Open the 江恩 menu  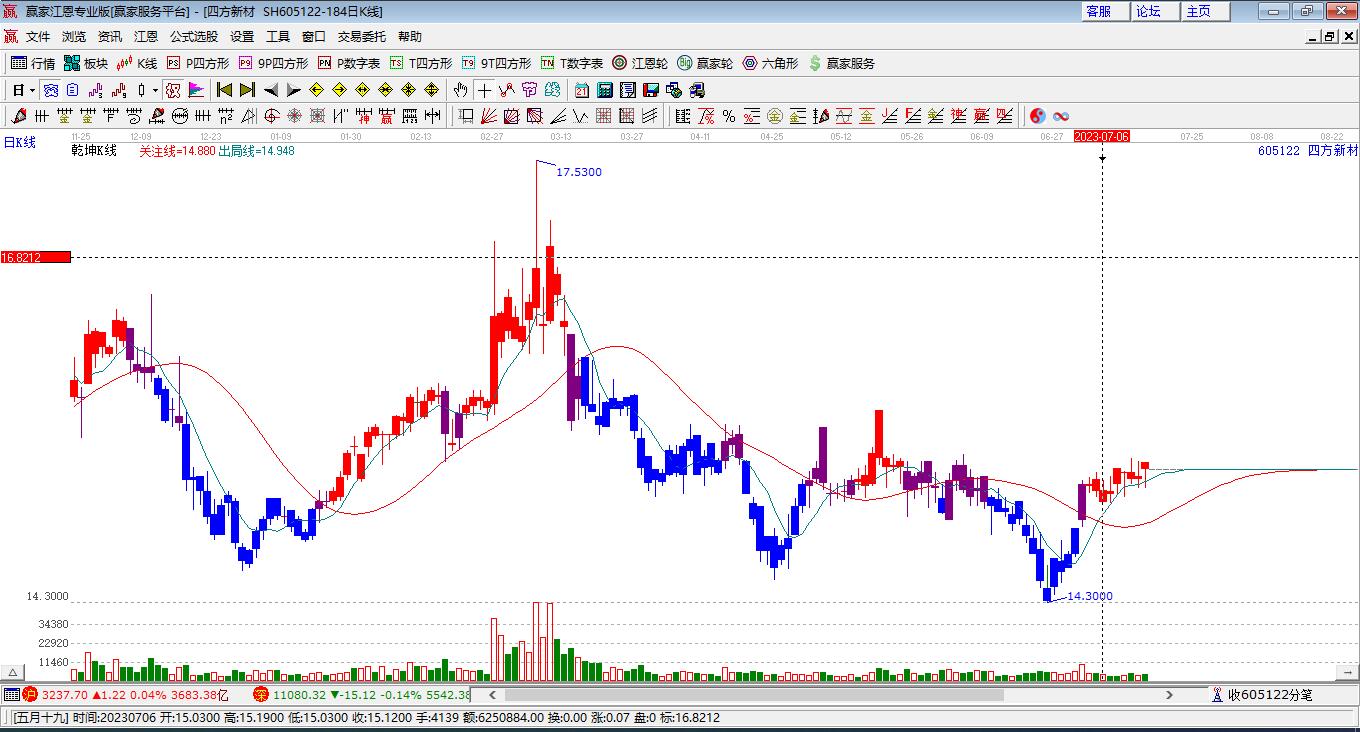coord(146,36)
